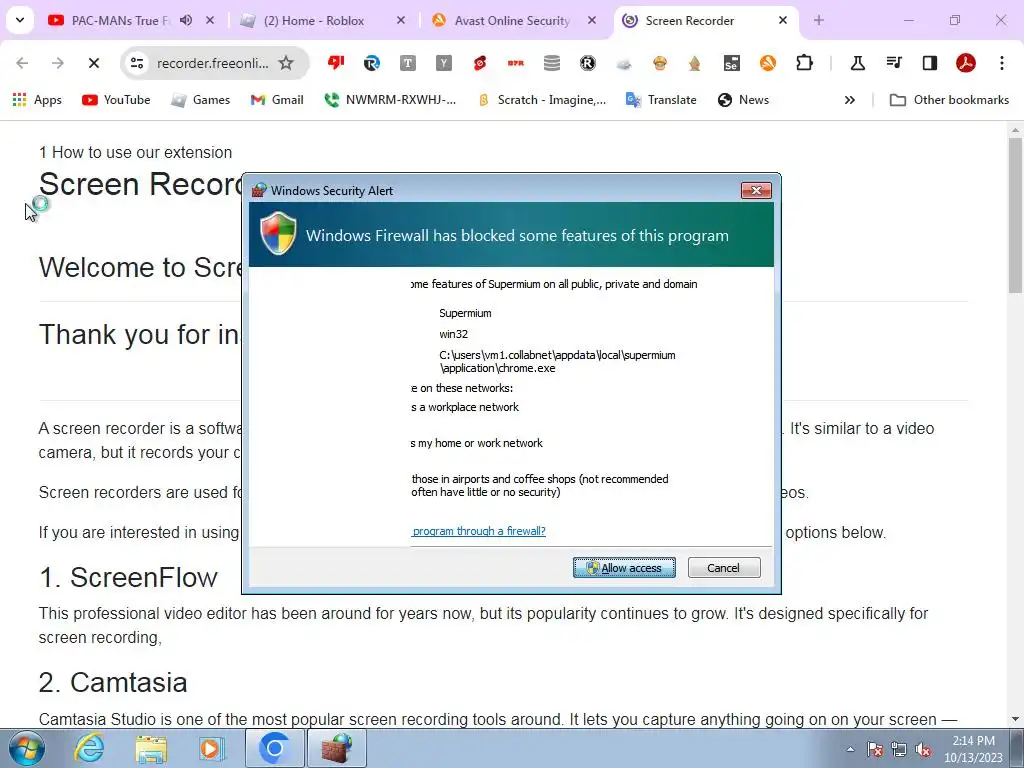
Task: Go back to the previous page
Action: [22, 63]
